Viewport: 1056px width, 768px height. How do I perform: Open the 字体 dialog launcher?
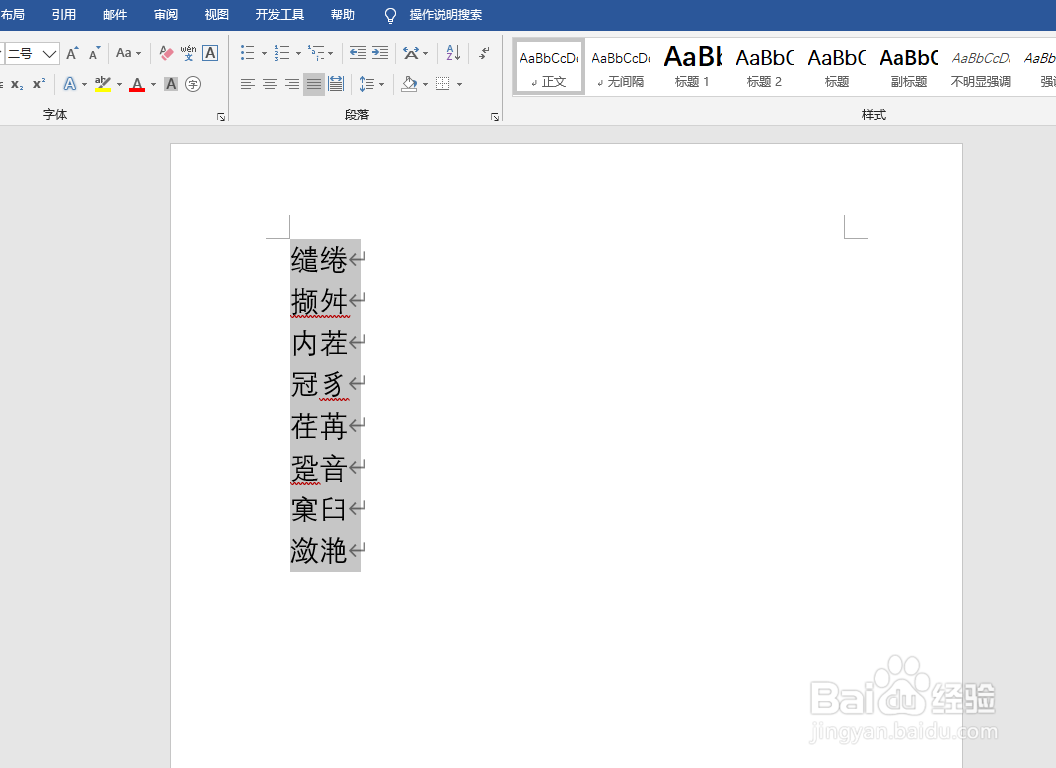pyautogui.click(x=220, y=117)
